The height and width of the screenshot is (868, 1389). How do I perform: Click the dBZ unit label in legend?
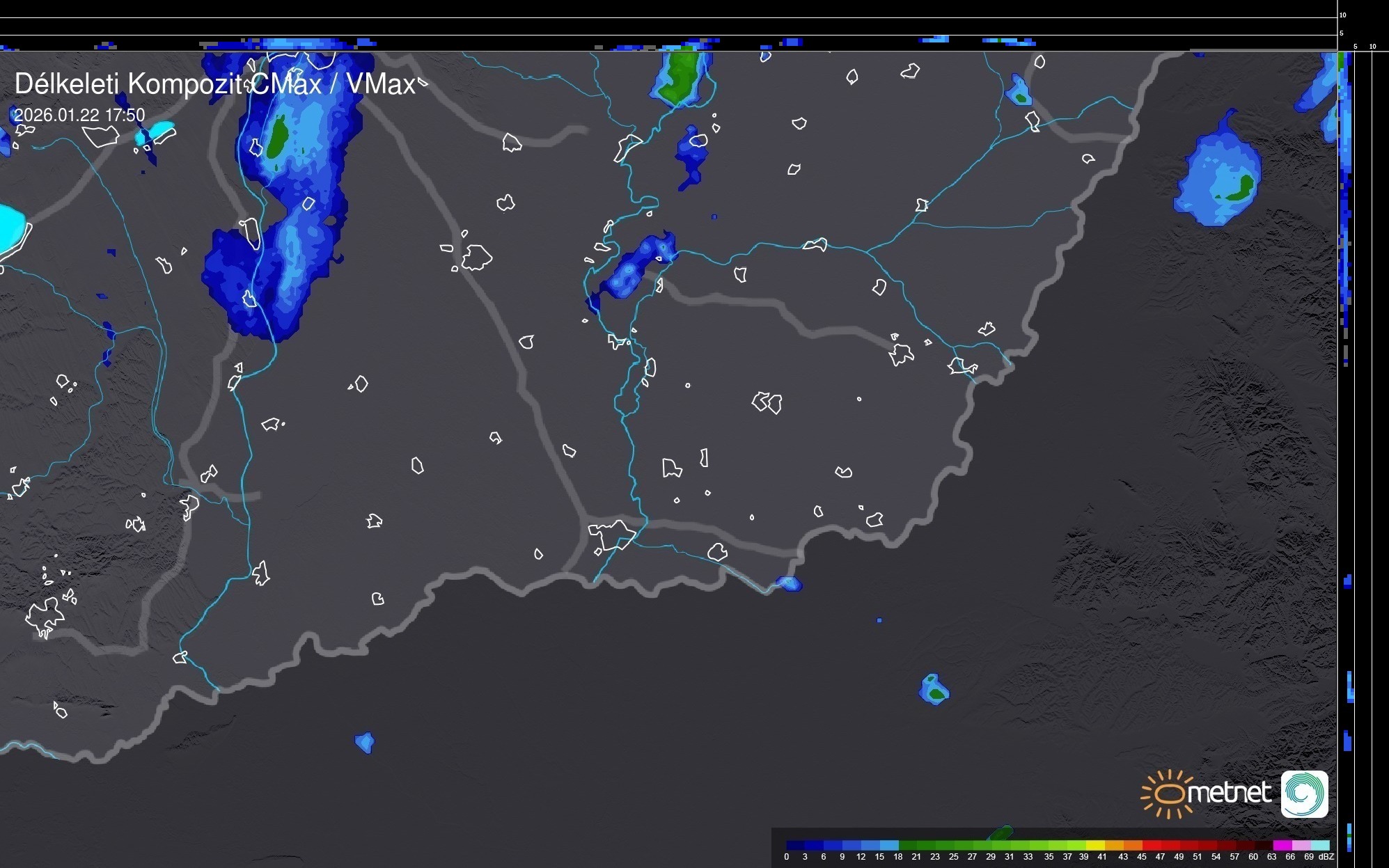point(1326,857)
